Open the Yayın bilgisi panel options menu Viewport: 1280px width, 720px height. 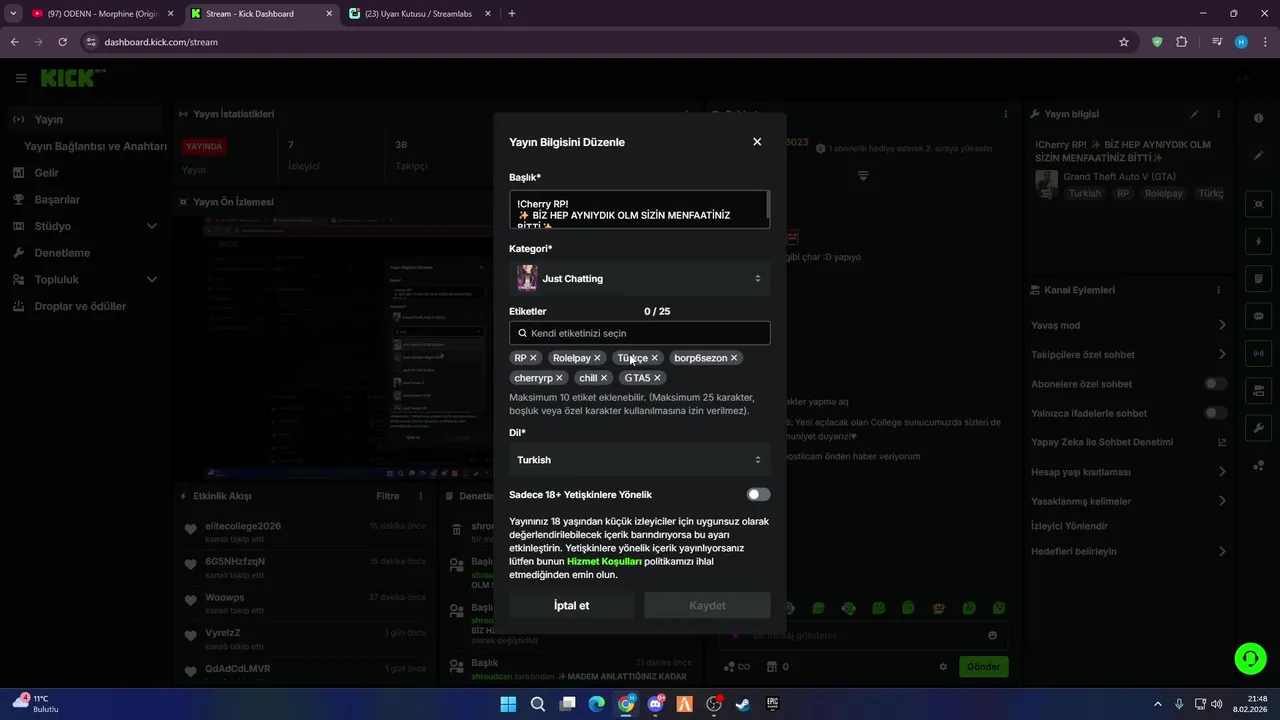(1218, 114)
